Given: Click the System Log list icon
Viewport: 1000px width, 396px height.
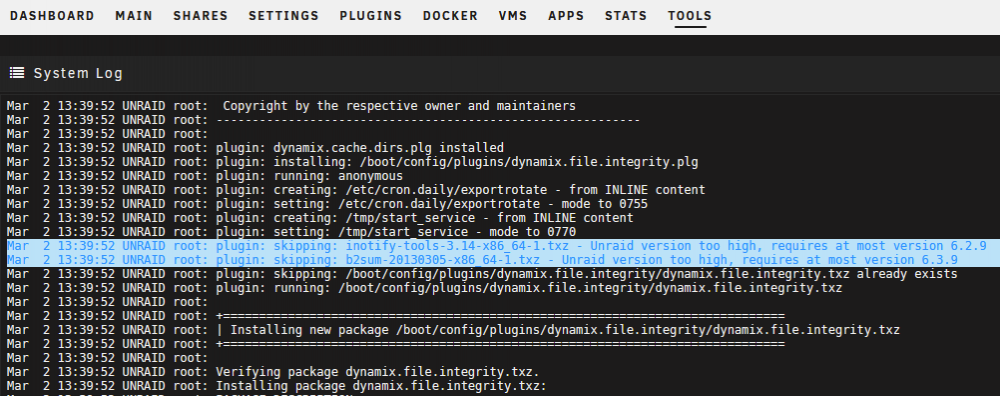Looking at the screenshot, I should pos(17,73).
